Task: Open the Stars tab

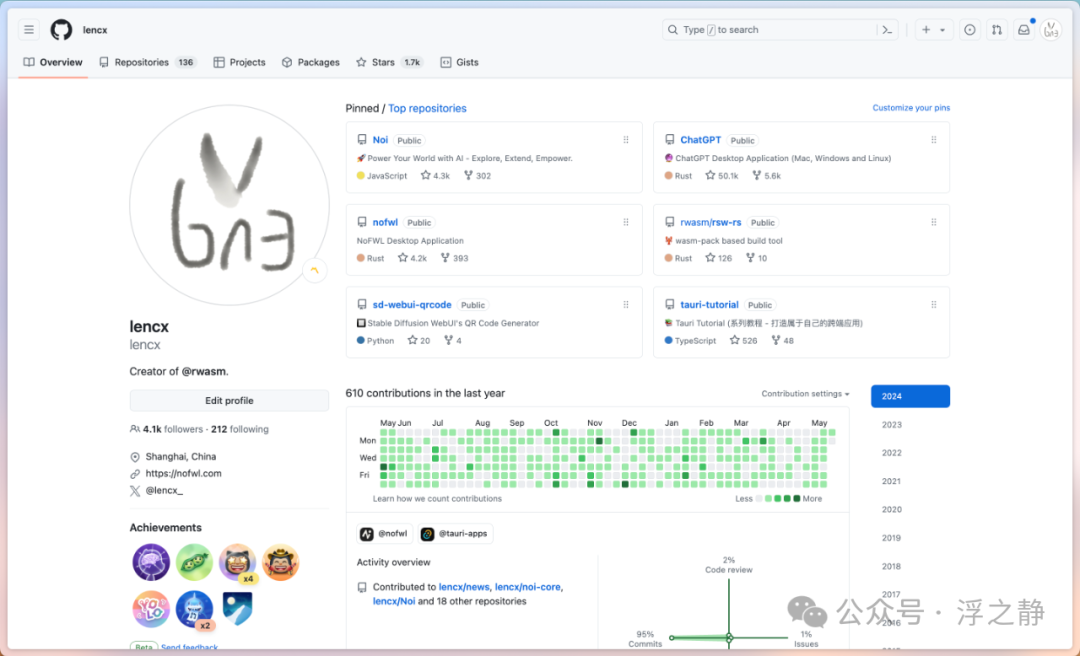Action: point(389,62)
